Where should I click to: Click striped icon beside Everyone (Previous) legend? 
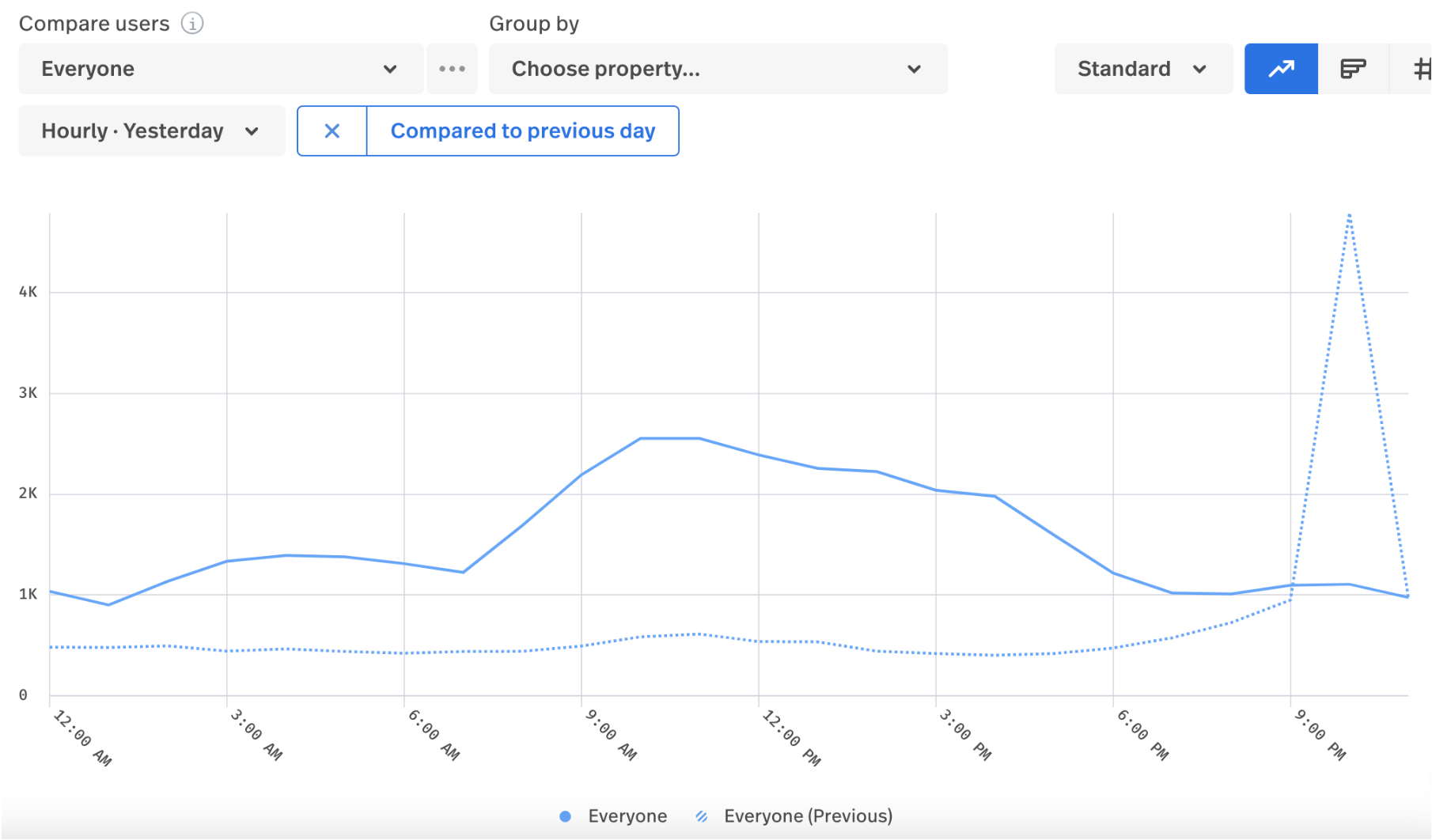(x=702, y=816)
